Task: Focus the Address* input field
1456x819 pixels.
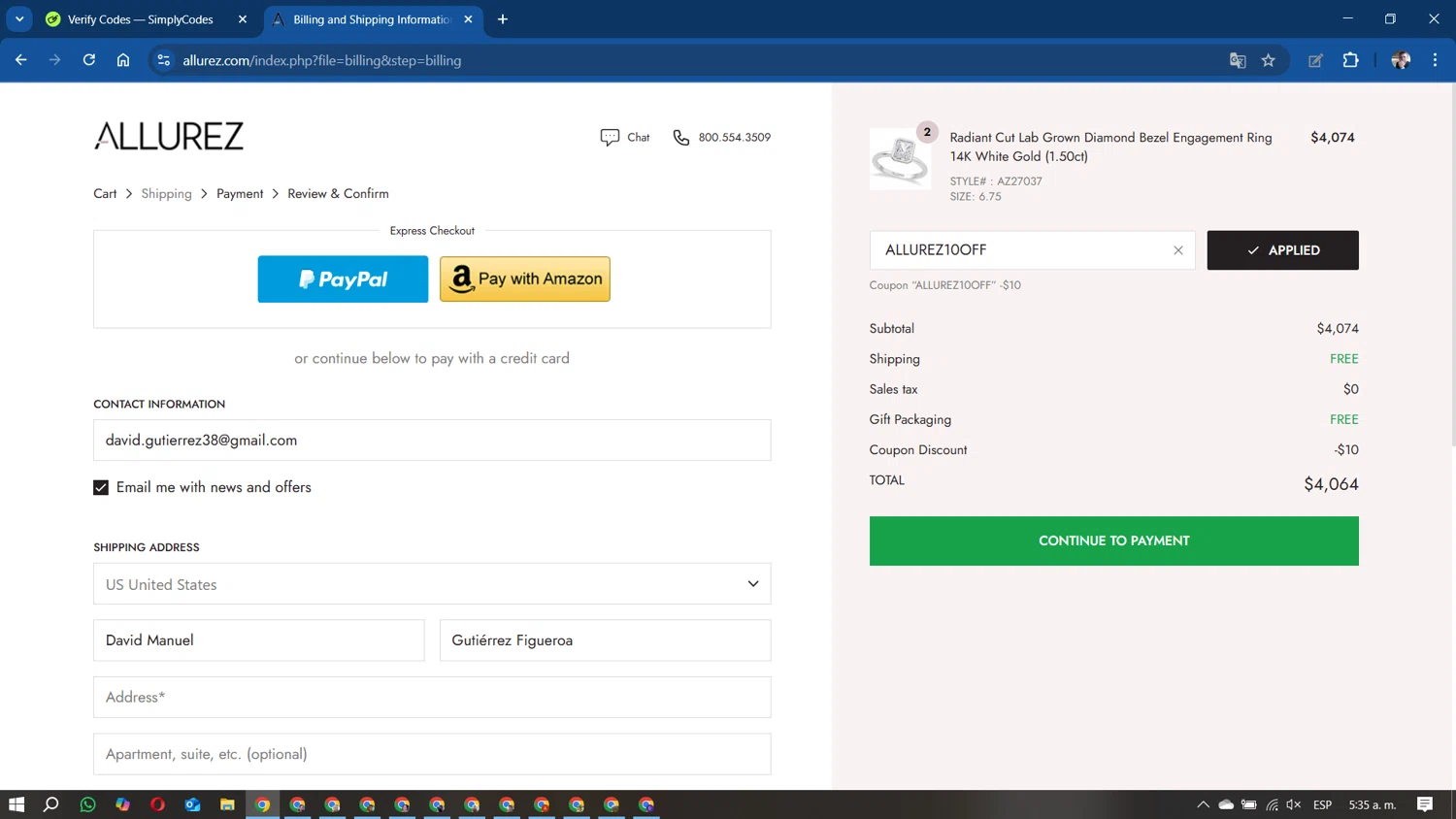Action: pos(432,697)
